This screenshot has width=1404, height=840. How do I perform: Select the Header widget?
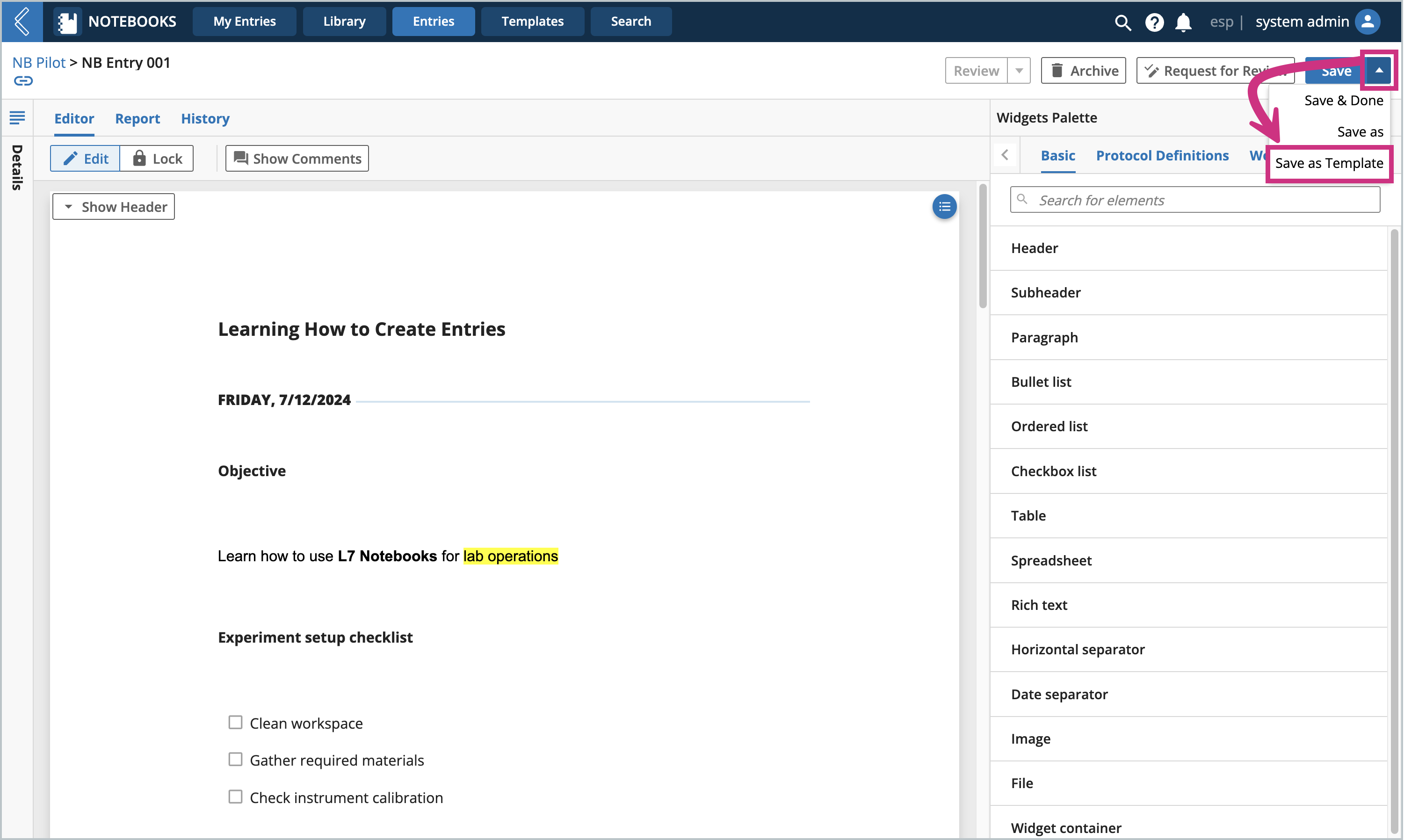pos(1188,248)
